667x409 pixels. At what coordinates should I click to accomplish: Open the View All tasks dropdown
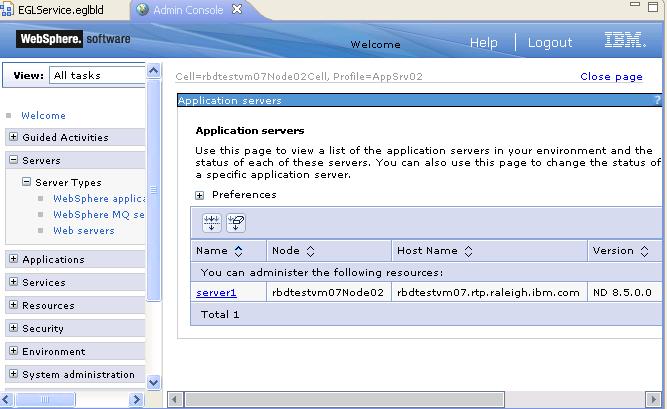click(97, 75)
